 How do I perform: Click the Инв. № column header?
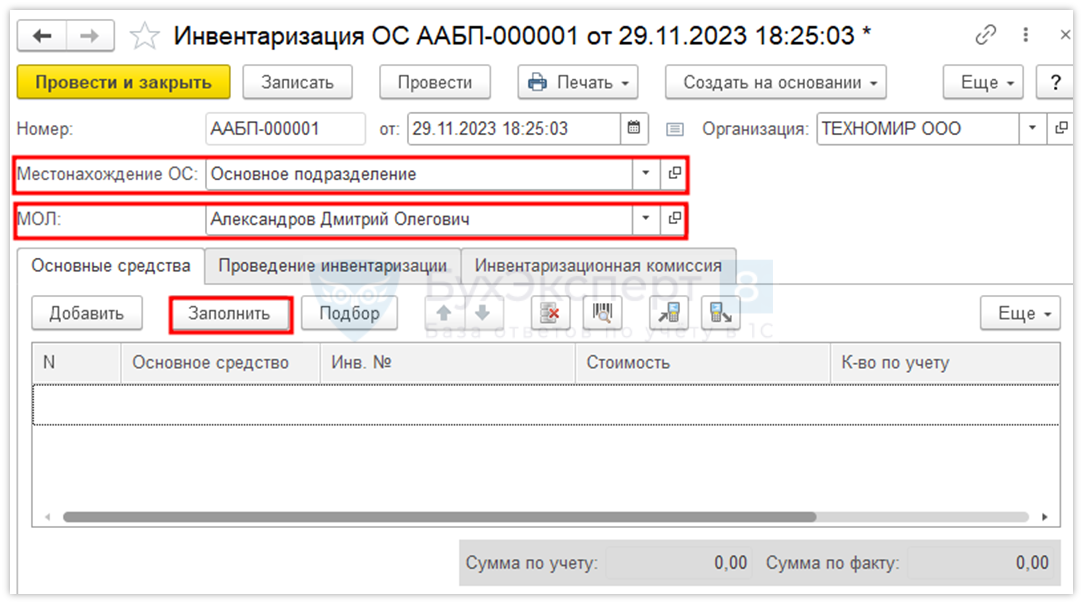(448, 363)
